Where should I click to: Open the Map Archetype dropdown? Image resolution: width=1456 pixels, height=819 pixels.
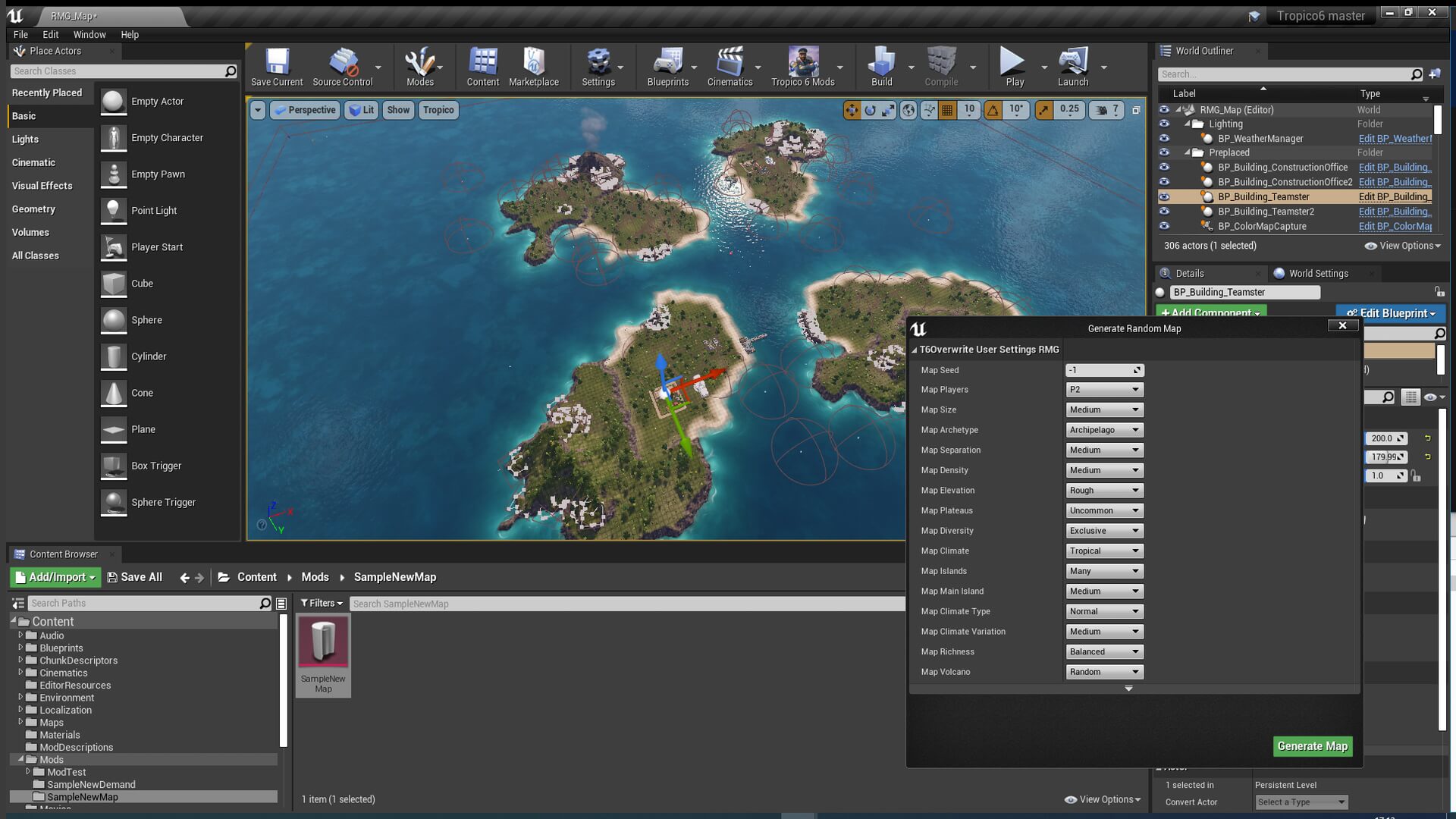[x=1103, y=429]
